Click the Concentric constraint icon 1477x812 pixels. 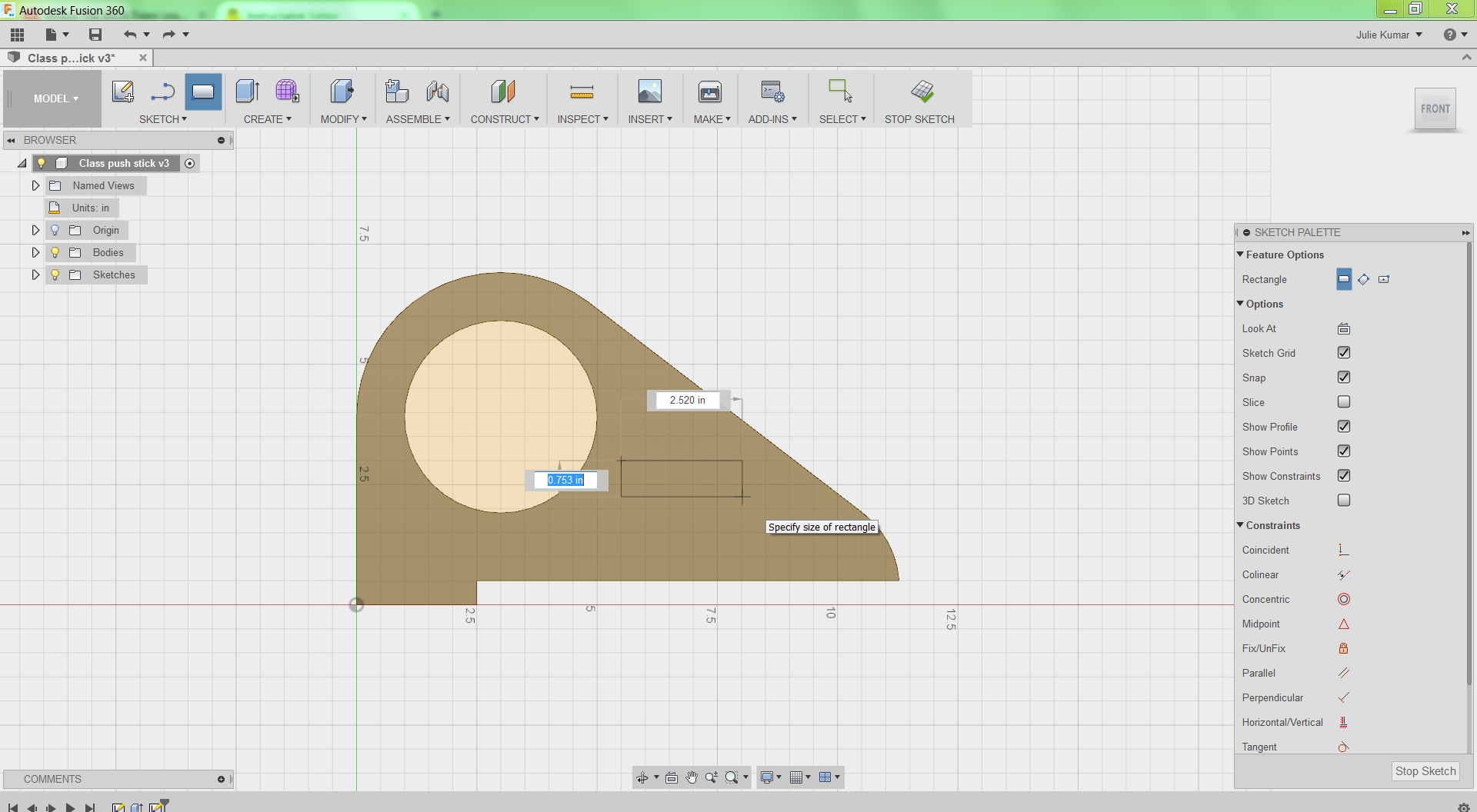click(1343, 599)
